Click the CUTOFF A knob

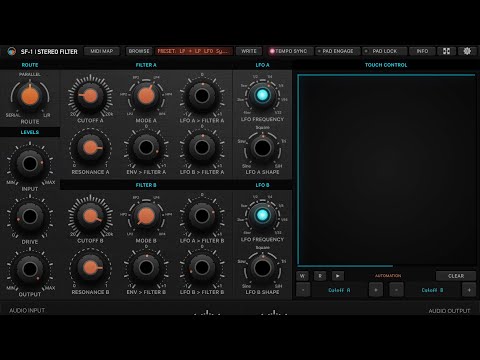pos(90,96)
